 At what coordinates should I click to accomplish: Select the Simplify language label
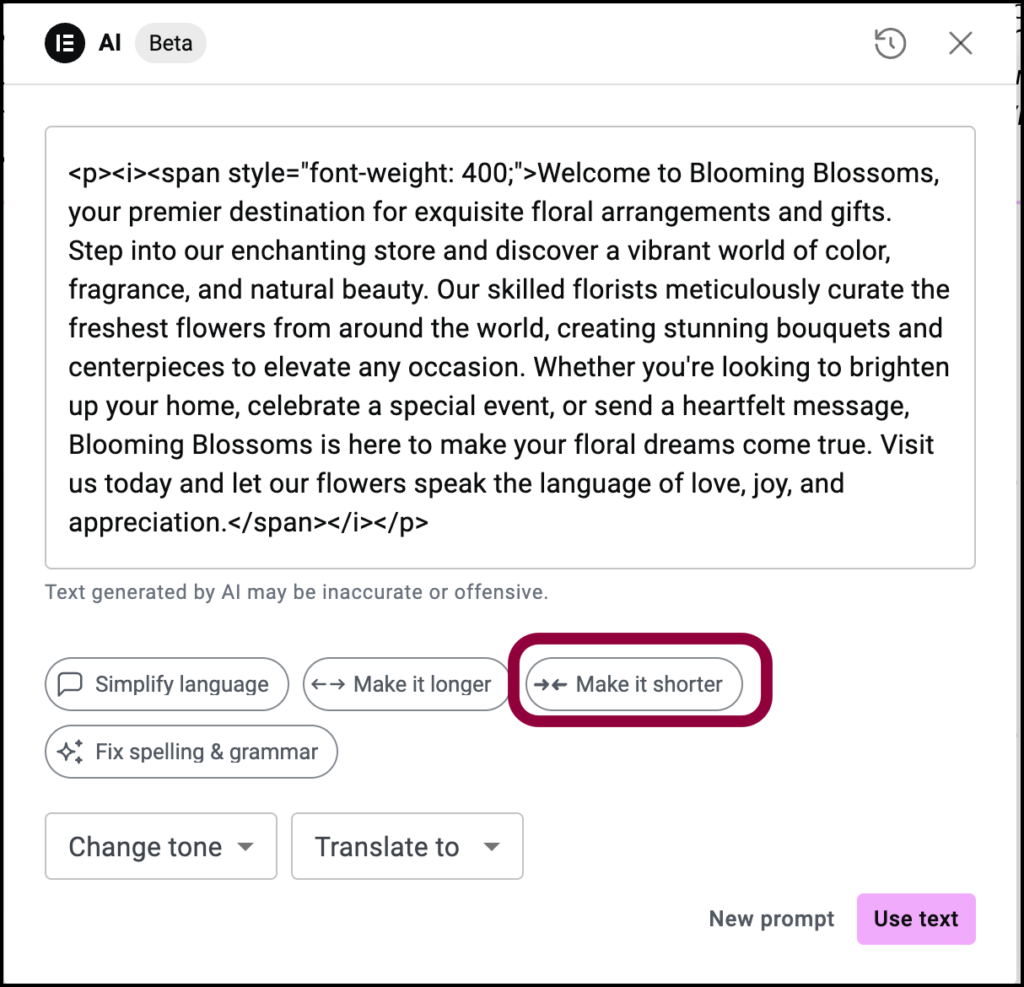coord(182,684)
